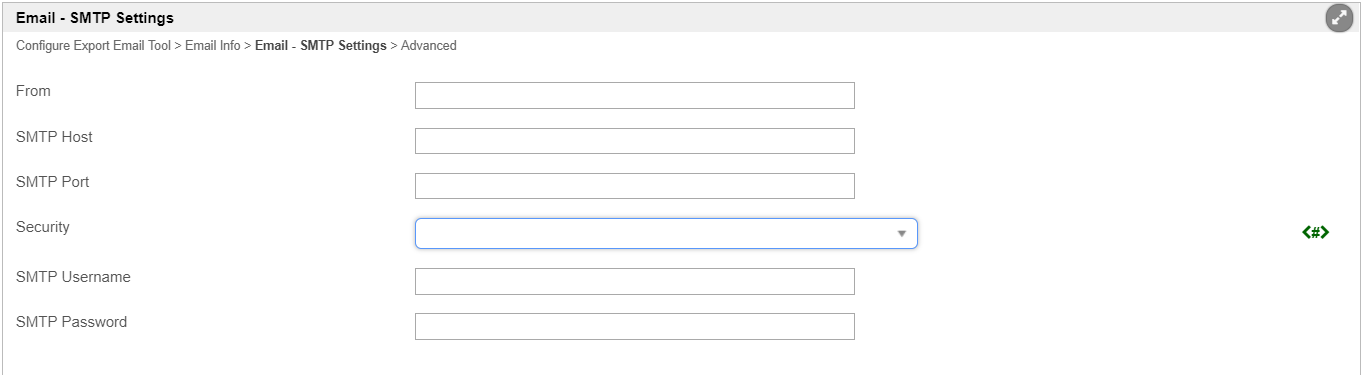Click the SMTP Username label
The image size is (1363, 375).
point(73,277)
